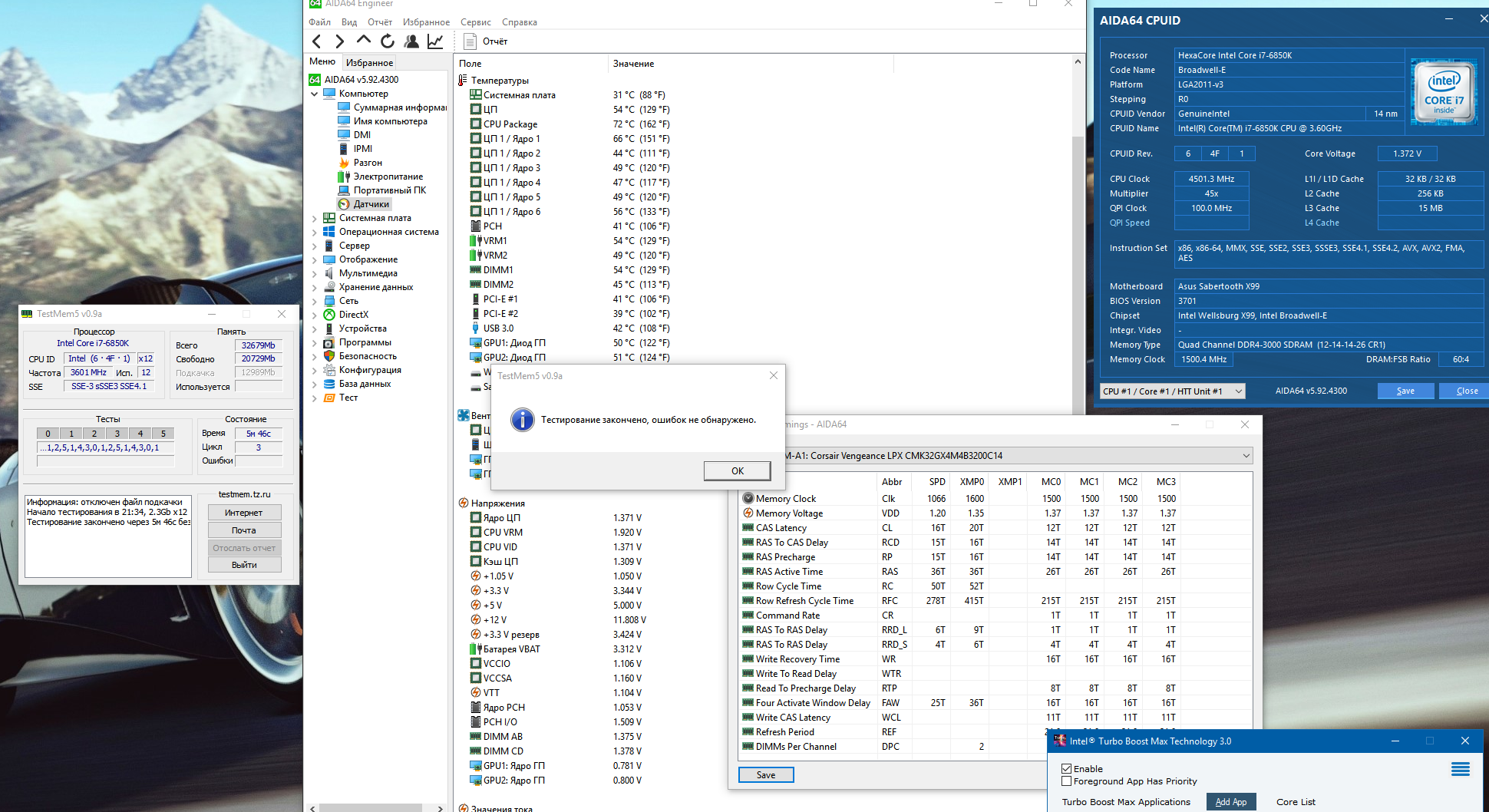Expand the Устройства tree node
Viewport: 1489px width, 812px height.
click(x=314, y=328)
